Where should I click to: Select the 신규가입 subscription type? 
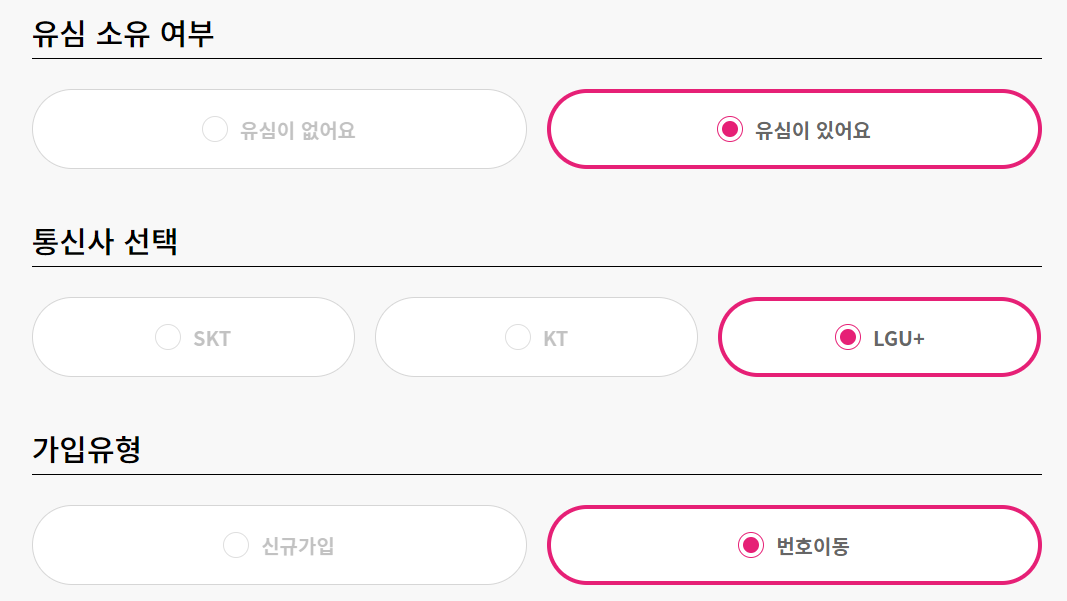pyautogui.click(x=279, y=545)
